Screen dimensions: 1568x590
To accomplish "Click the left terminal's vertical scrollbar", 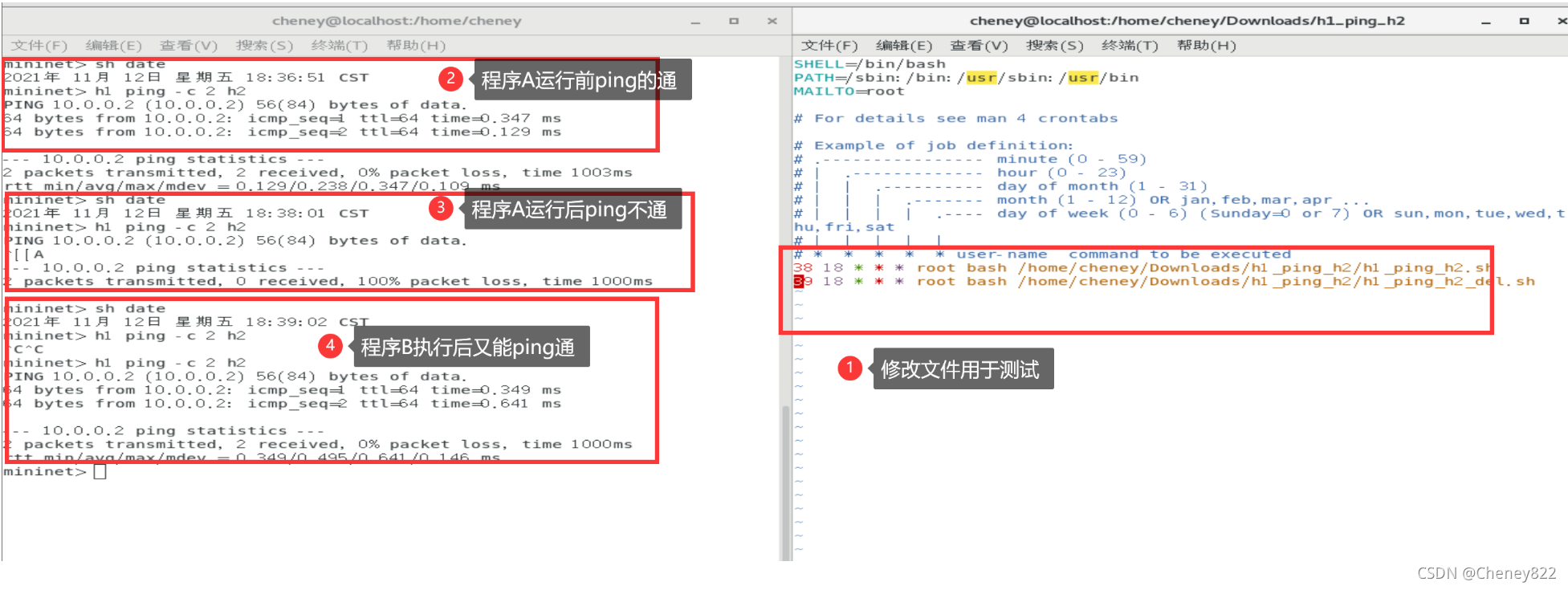I will (x=784, y=482).
